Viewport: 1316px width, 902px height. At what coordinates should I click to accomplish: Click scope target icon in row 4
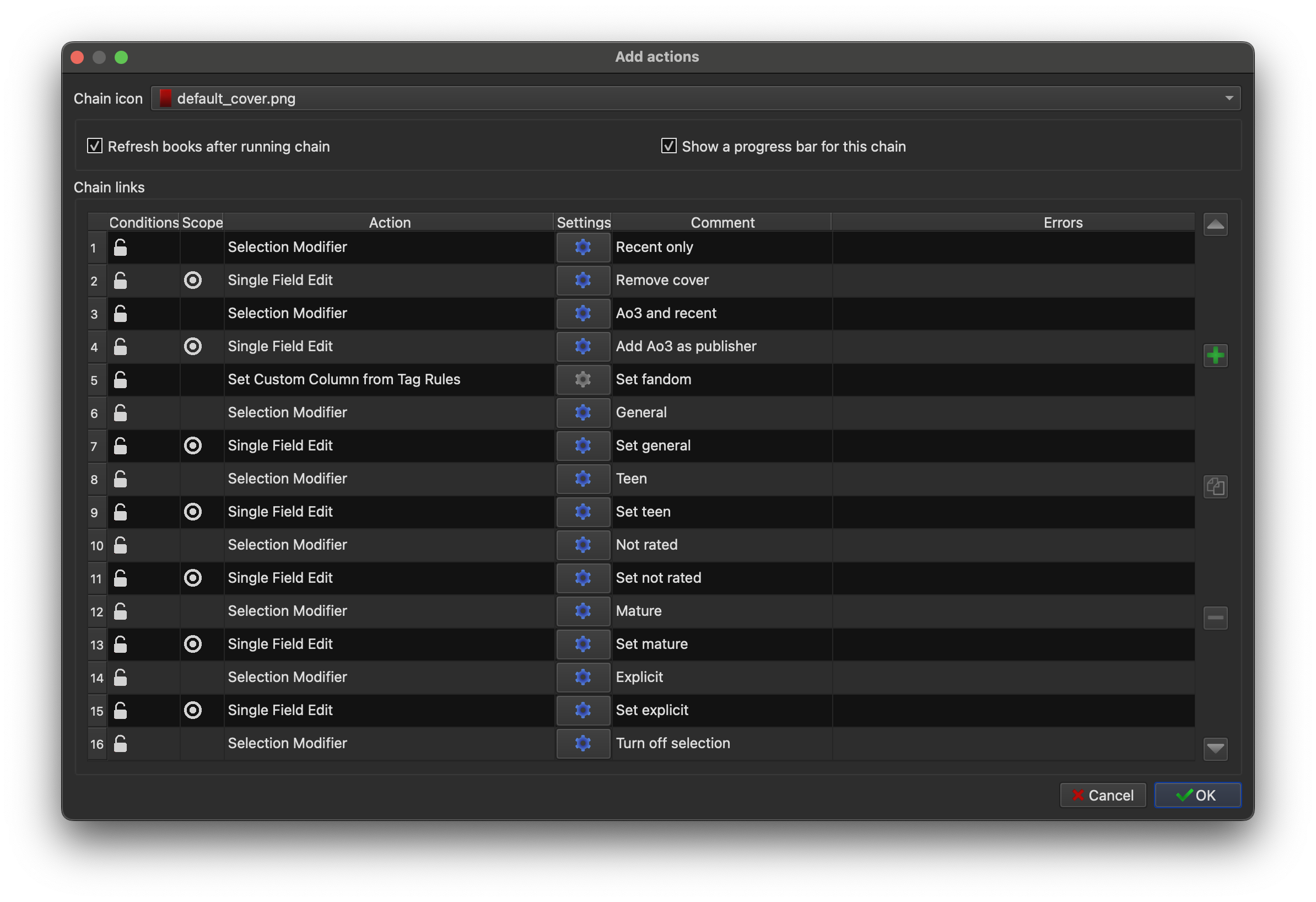192,346
